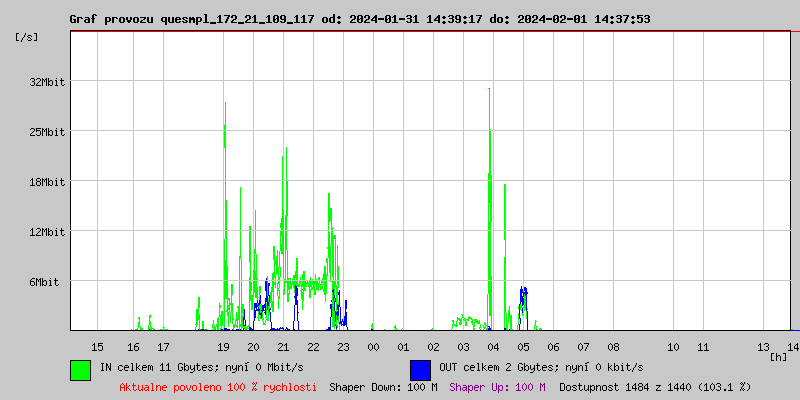Click the green IN legend swatch
Image resolution: width=800 pixels, height=400 pixels.
[x=80, y=369]
